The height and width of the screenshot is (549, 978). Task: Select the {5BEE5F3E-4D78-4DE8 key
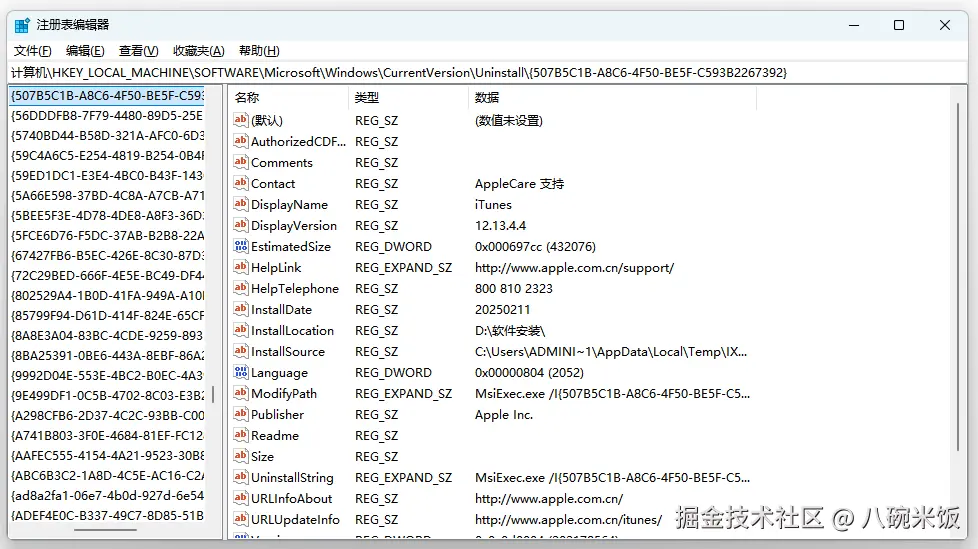pyautogui.click(x=107, y=215)
